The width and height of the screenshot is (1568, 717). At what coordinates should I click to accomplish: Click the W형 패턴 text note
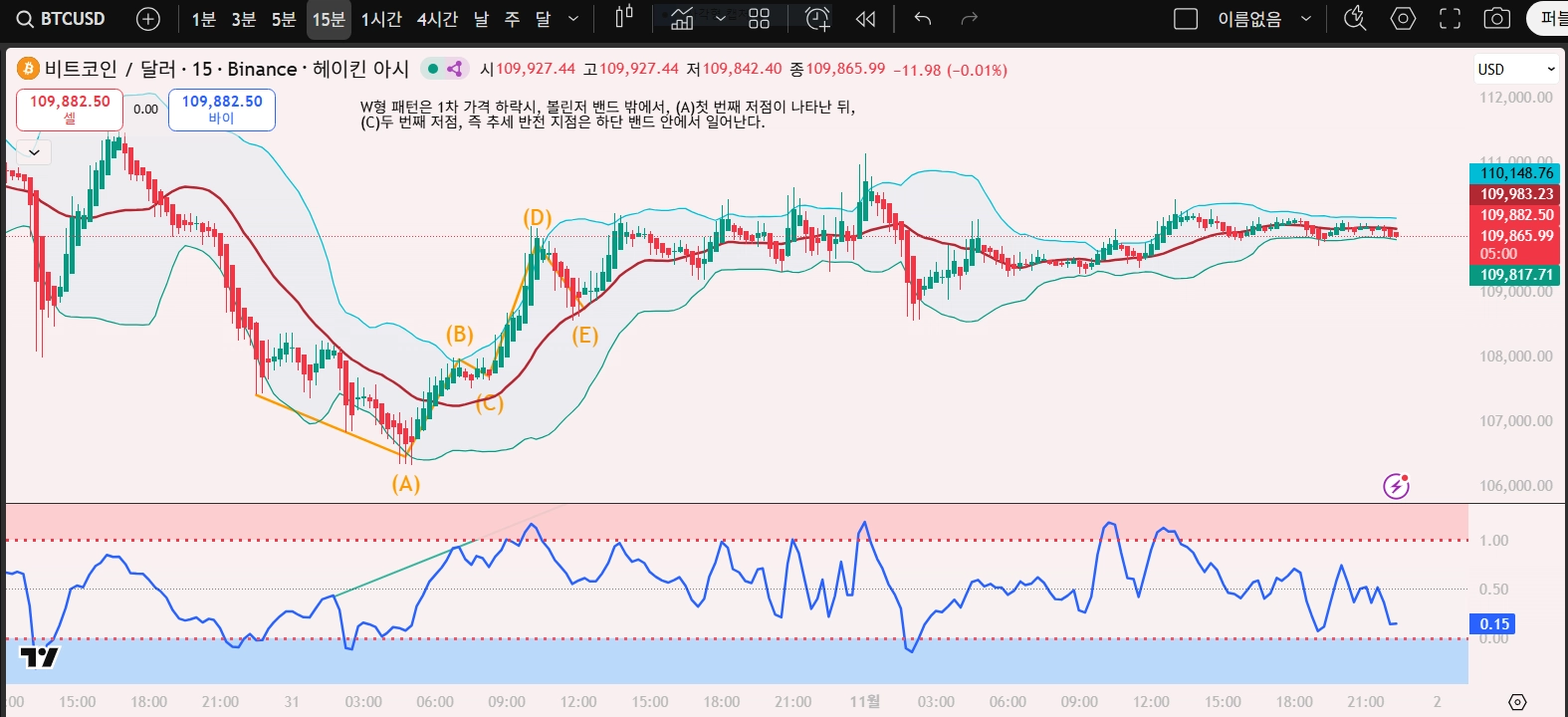[x=607, y=114]
